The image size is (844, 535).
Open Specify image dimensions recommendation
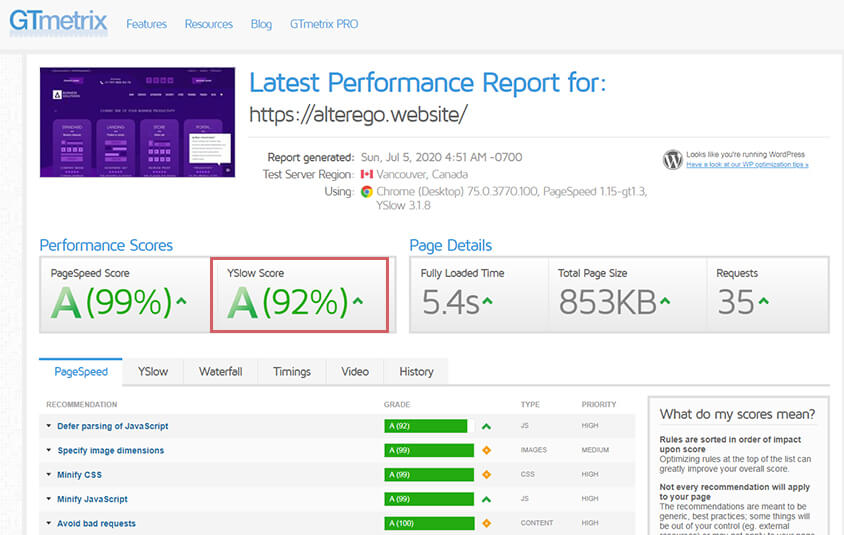point(111,450)
